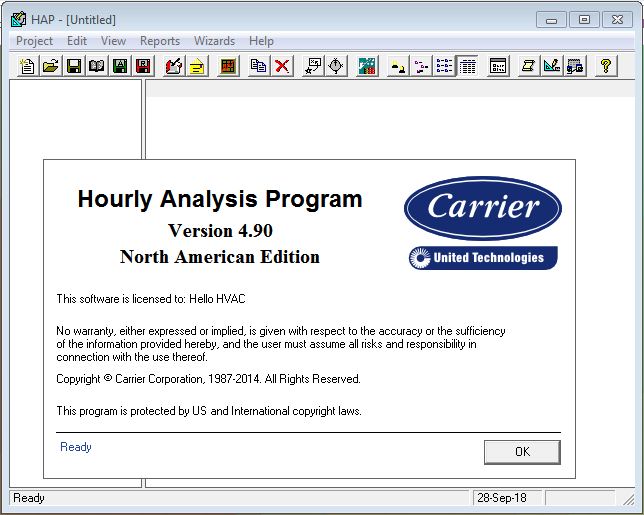Image resolution: width=644 pixels, height=515 pixels.
Task: Switch to List view icon
Action: (x=444, y=66)
